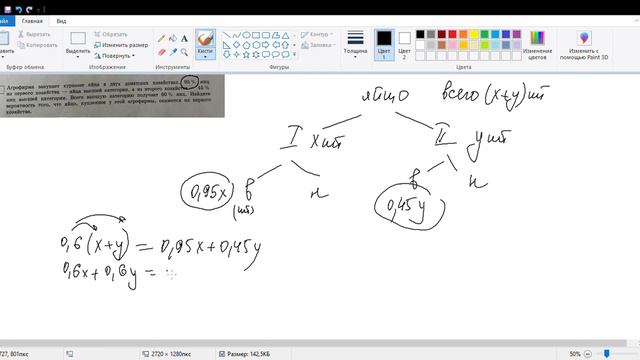Expand the full shapes gallery
The image size is (640, 360).
coord(295,54)
